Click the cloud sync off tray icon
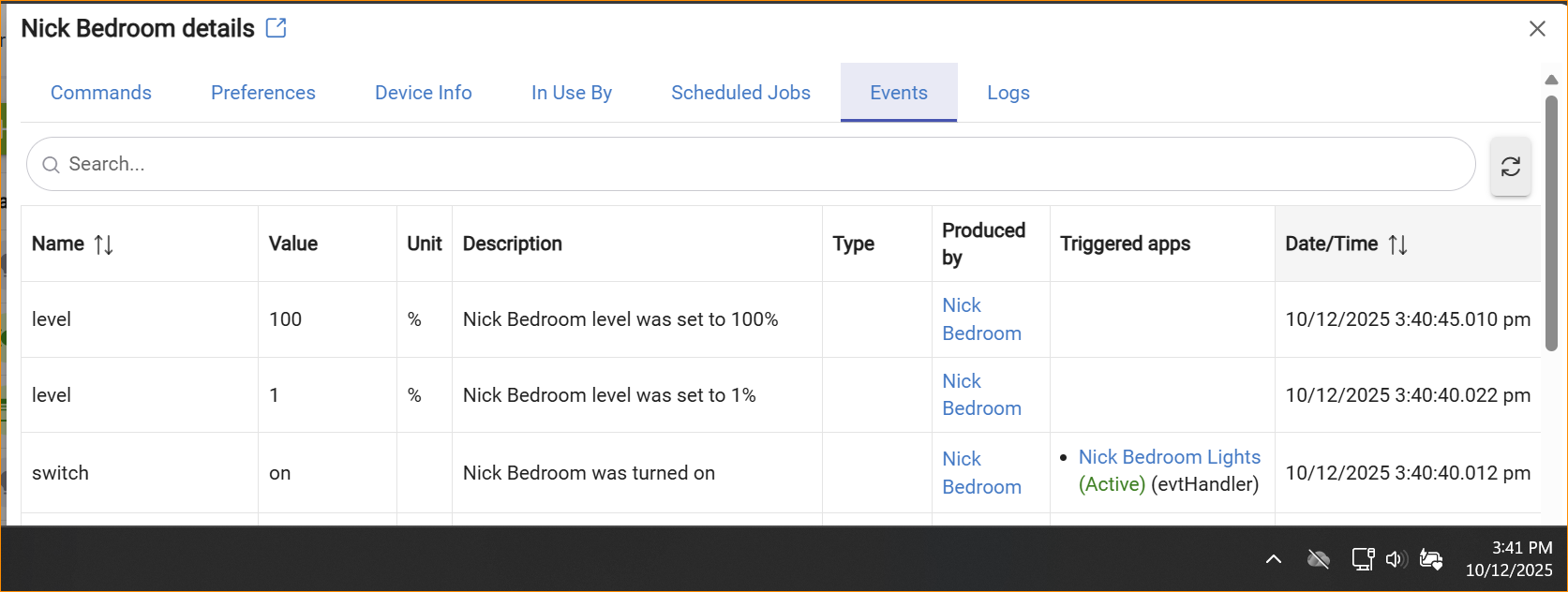The height and width of the screenshot is (592, 1568). point(1318,559)
